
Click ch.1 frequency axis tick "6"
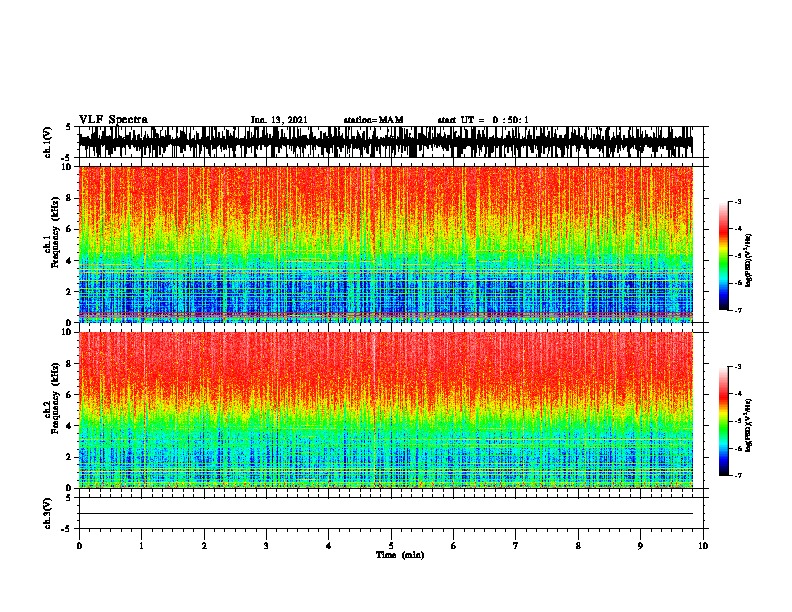[69, 229]
